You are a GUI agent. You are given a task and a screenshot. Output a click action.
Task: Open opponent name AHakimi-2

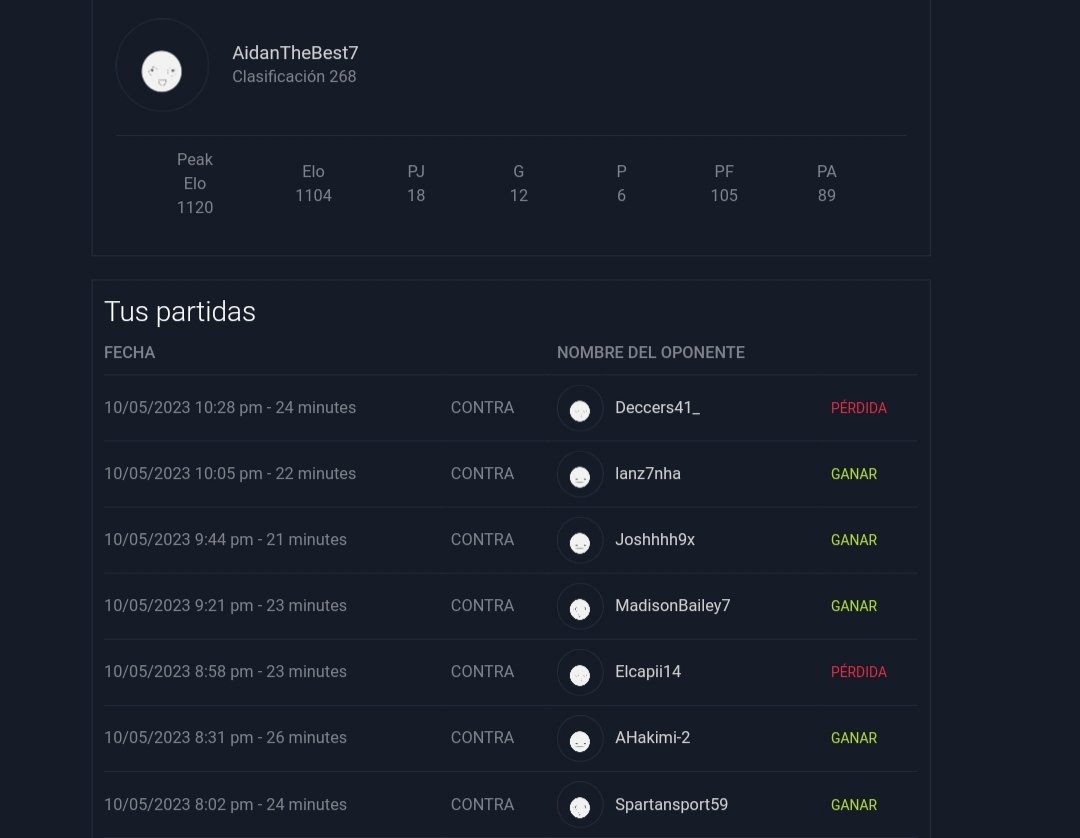pos(652,737)
